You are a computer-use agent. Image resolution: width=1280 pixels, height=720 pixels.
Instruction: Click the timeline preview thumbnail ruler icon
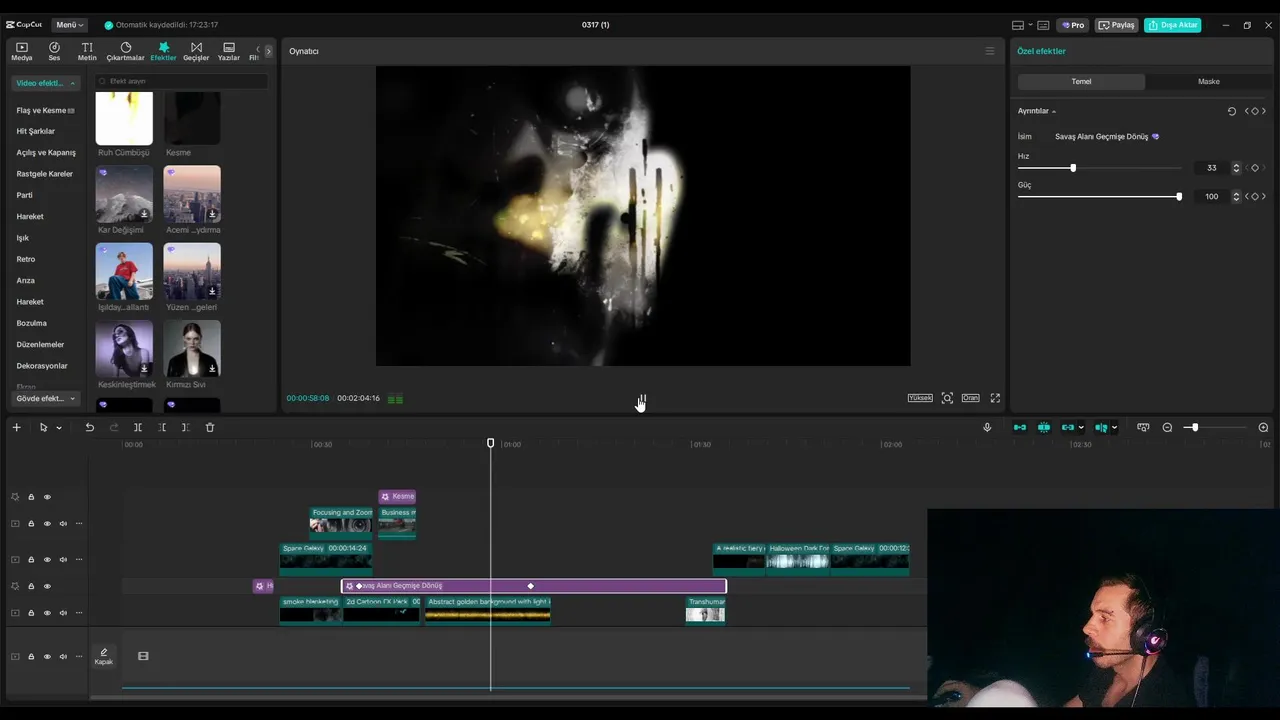[1143, 427]
